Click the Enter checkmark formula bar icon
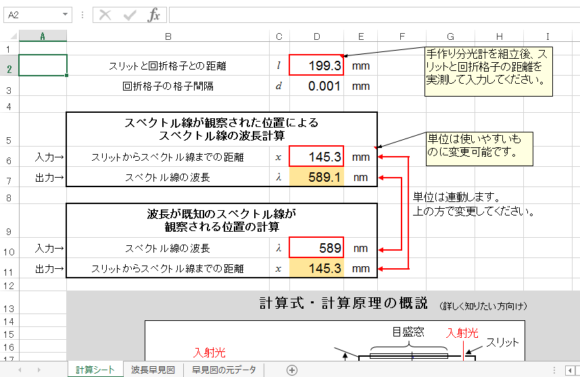Image resolution: width=580 pixels, height=377 pixels. 130,15
